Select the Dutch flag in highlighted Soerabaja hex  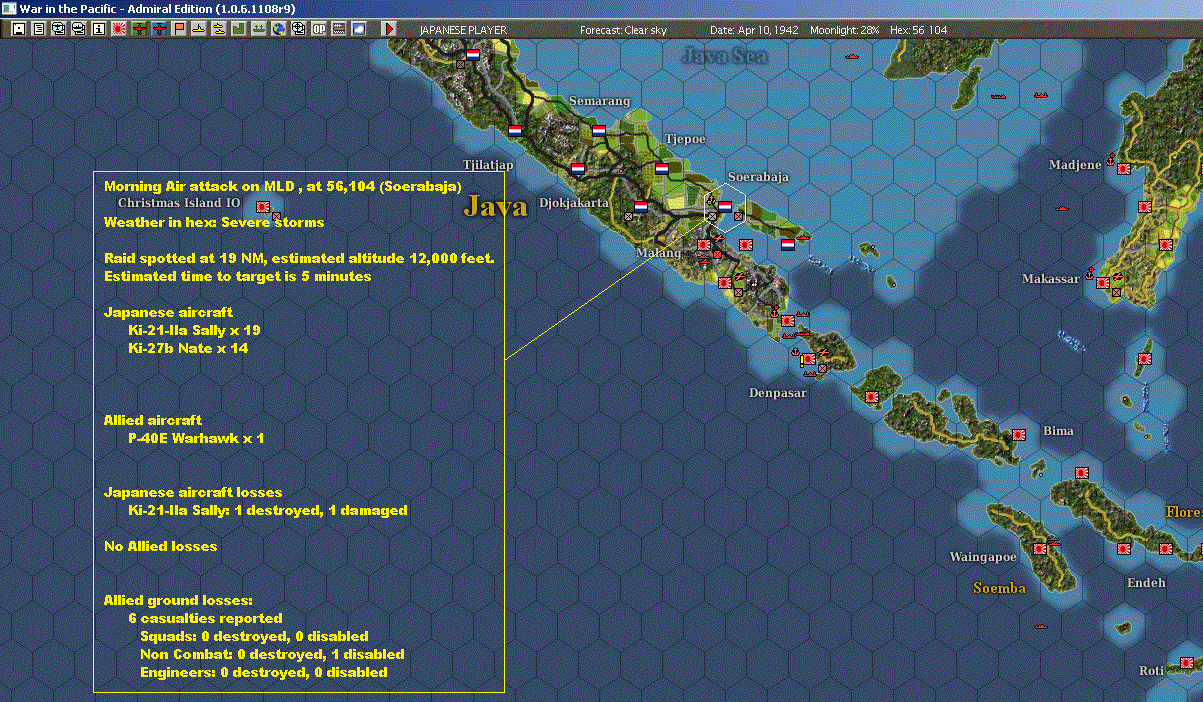click(x=725, y=206)
